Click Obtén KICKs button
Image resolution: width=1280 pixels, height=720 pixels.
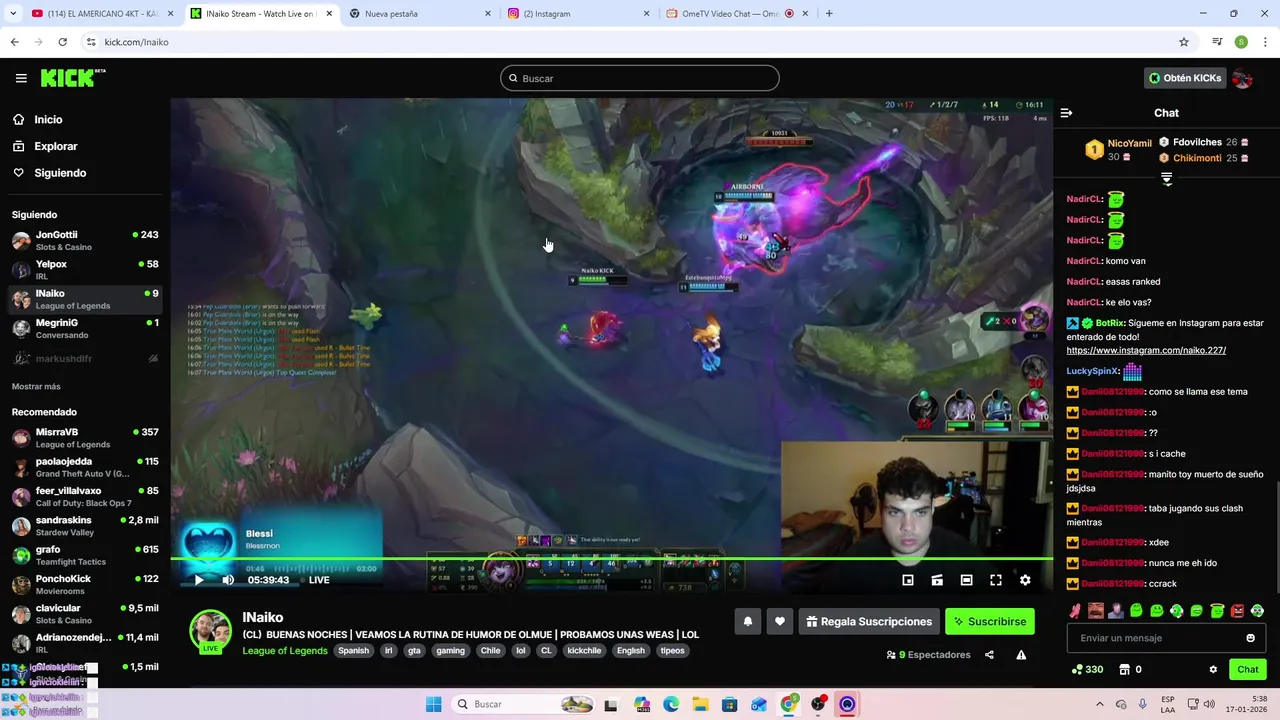pyautogui.click(x=1185, y=78)
